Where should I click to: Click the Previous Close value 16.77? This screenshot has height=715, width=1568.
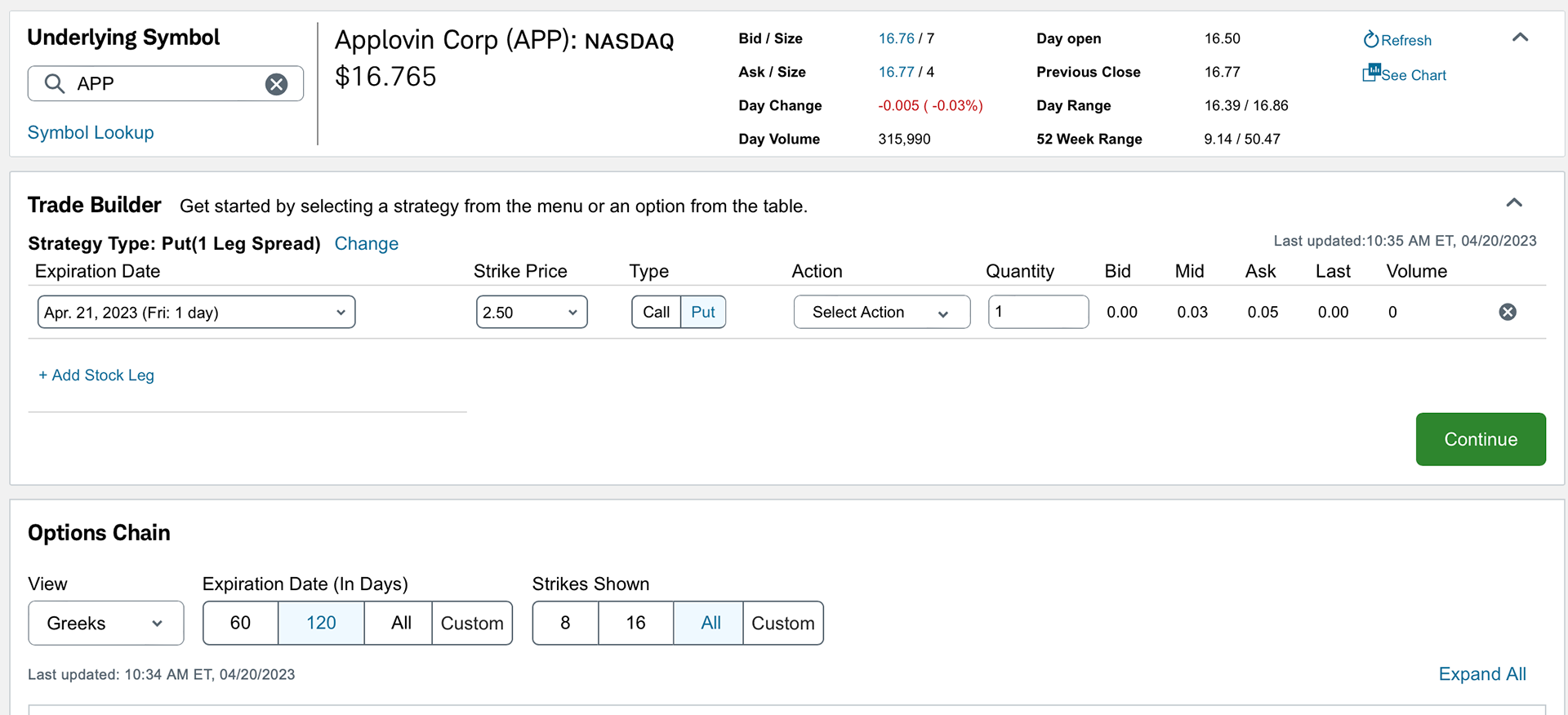[1222, 72]
